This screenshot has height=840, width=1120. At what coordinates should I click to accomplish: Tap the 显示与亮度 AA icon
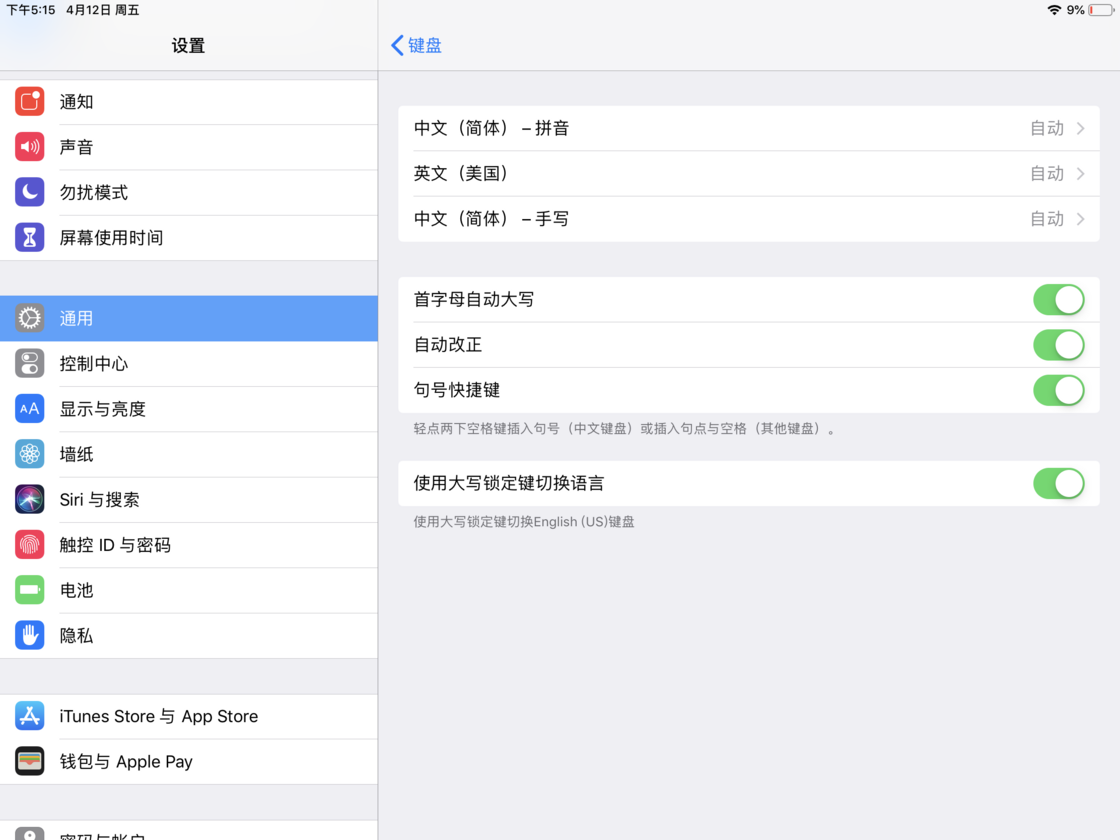pyautogui.click(x=29, y=409)
